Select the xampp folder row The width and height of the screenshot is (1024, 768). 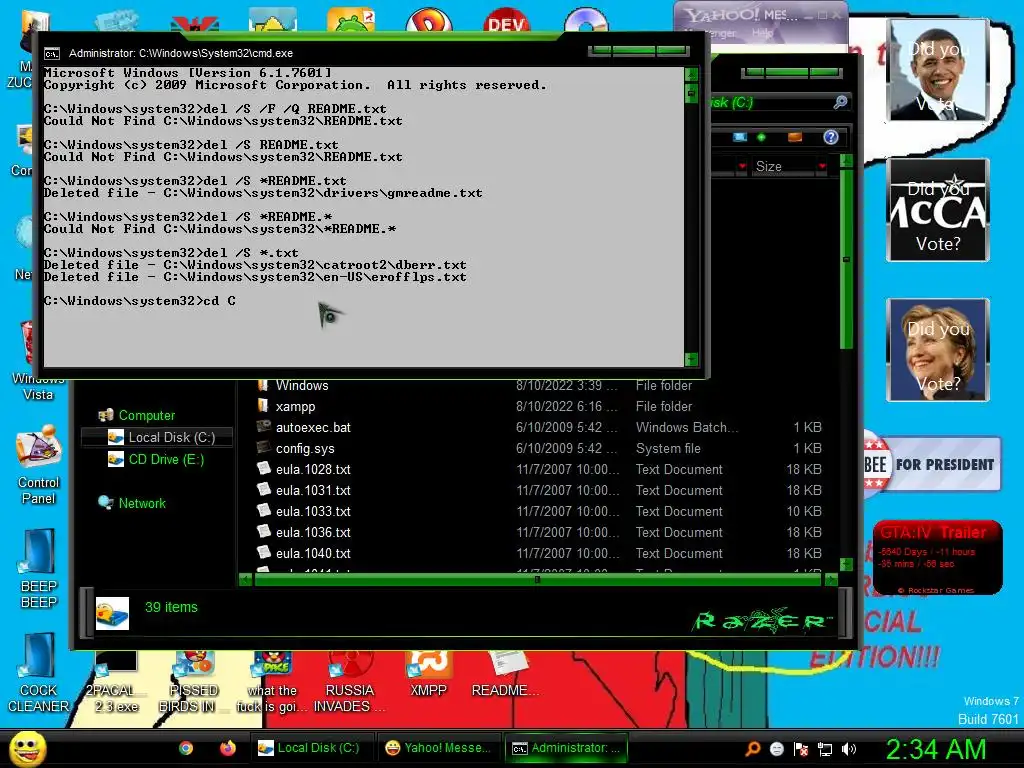(539, 406)
